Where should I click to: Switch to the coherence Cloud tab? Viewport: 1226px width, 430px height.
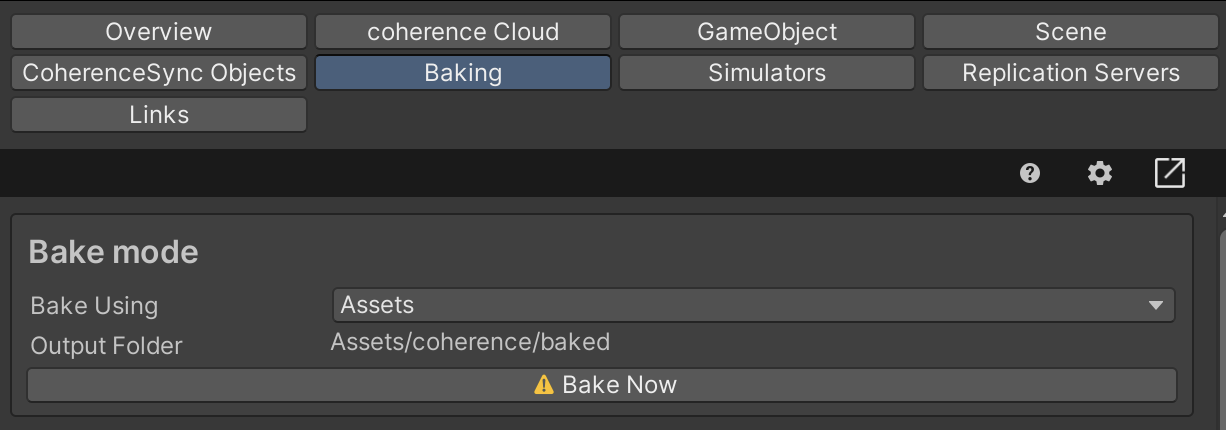point(463,32)
